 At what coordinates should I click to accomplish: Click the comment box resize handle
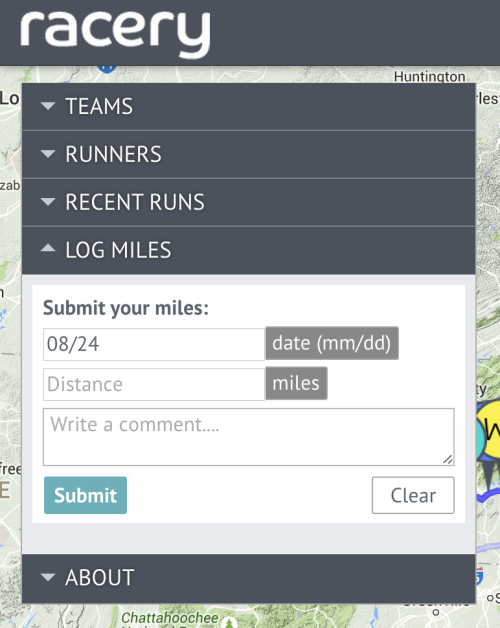(x=448, y=459)
